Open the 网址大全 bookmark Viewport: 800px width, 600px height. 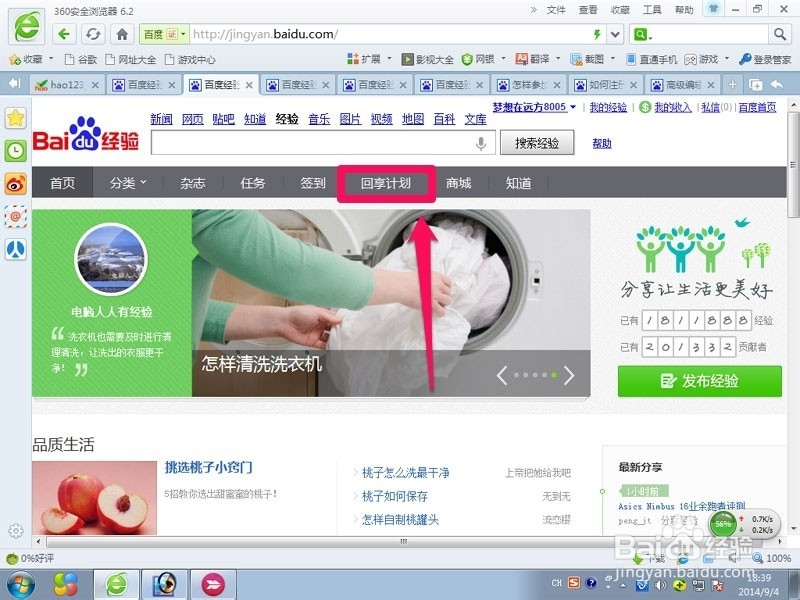(131, 59)
